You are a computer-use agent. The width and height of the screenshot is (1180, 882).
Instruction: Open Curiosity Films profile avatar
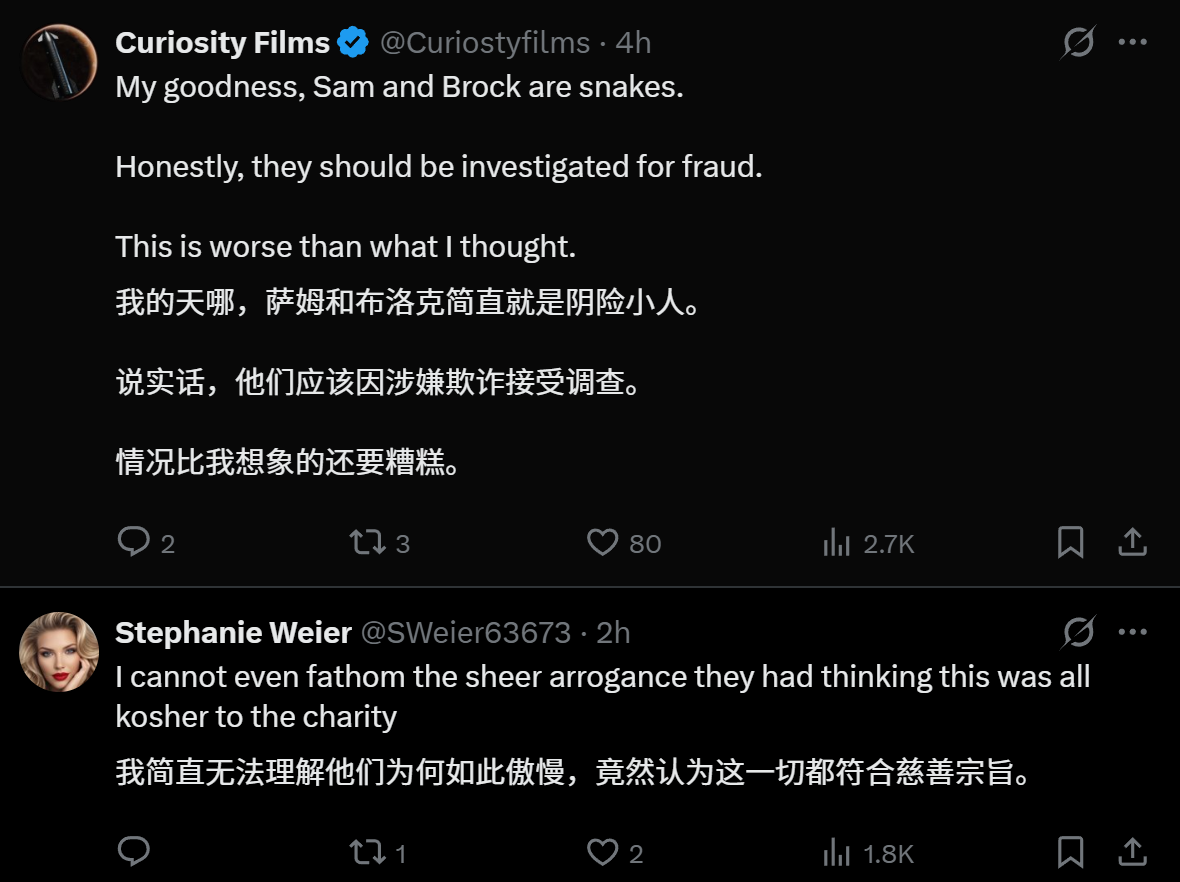[59, 62]
